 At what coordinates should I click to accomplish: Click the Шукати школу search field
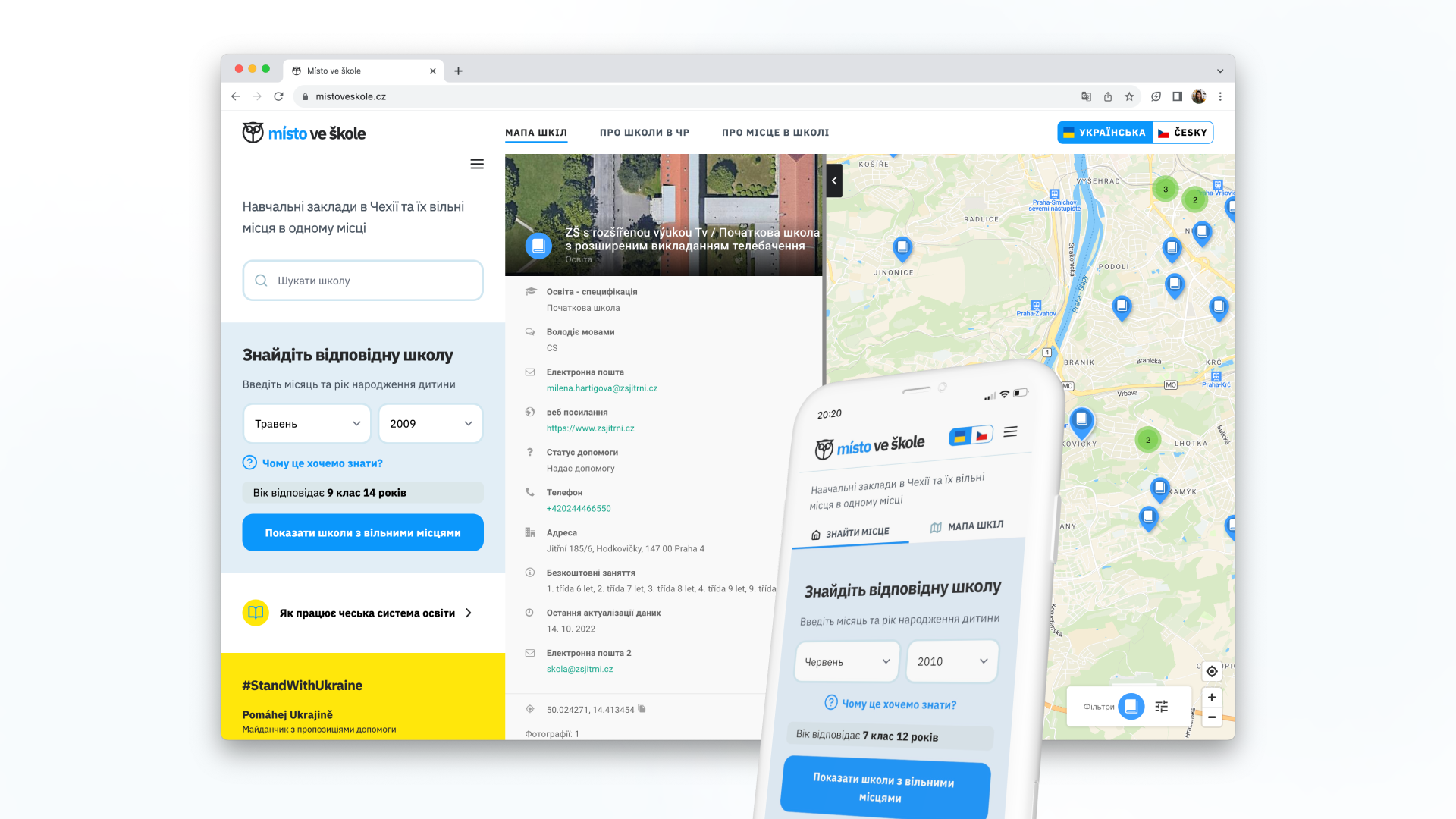(x=363, y=281)
